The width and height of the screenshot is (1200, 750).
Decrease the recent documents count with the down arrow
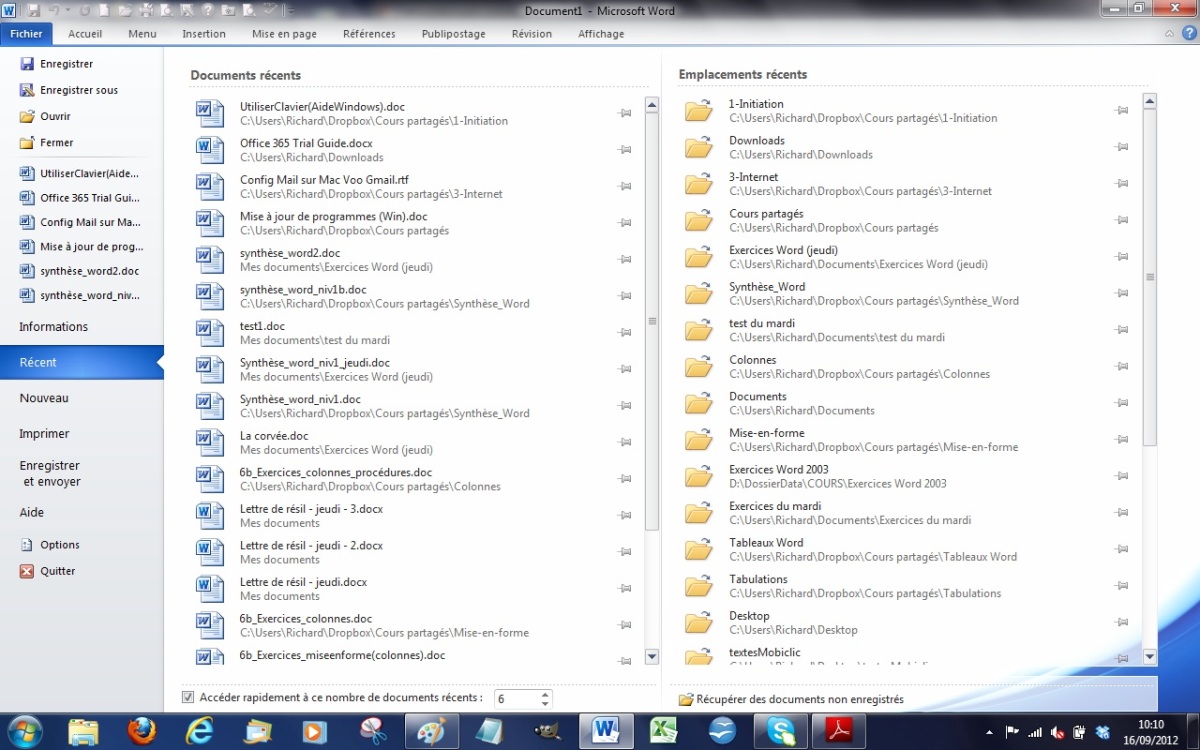(x=545, y=704)
